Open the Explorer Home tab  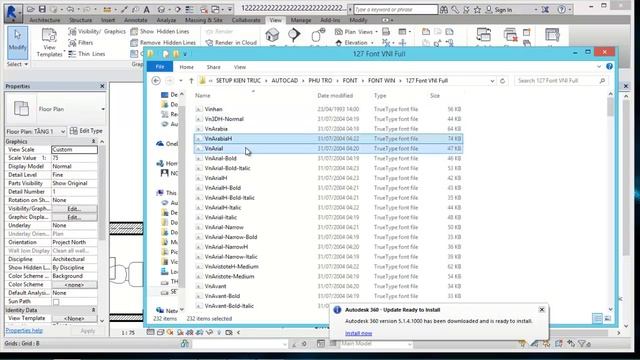(x=187, y=67)
